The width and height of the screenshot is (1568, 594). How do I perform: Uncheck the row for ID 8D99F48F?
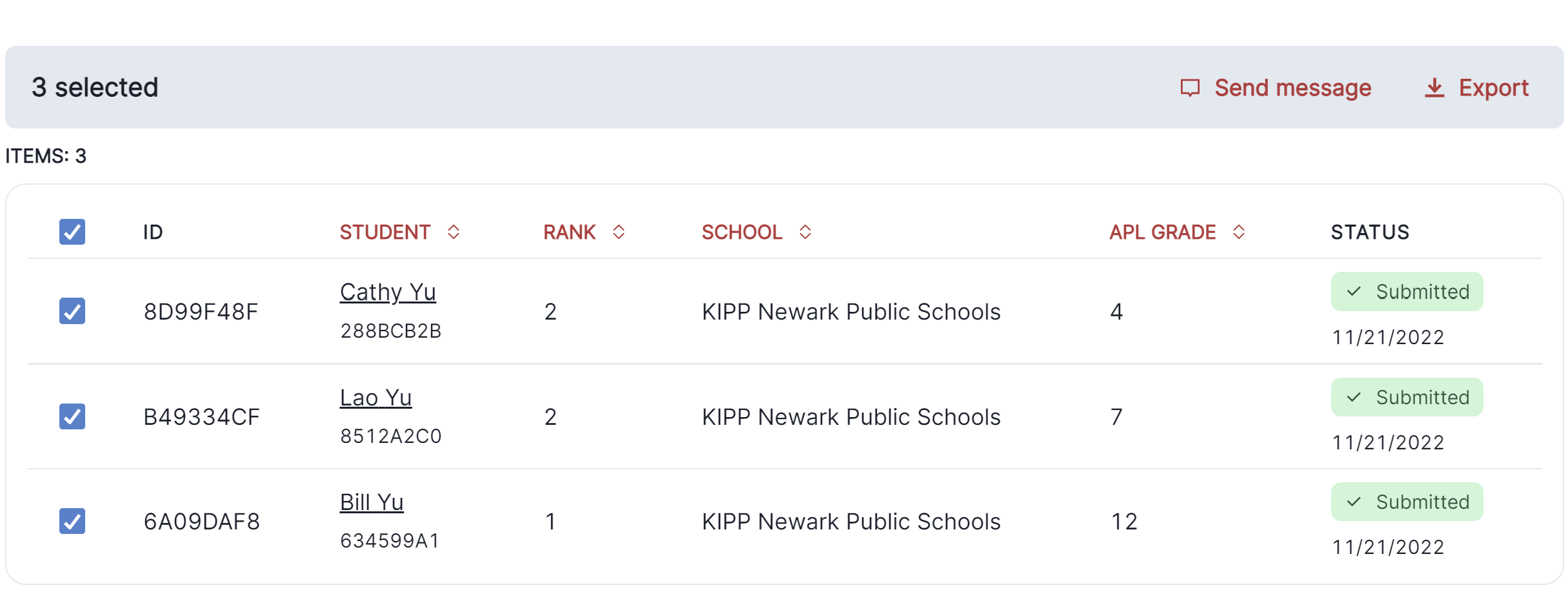click(x=72, y=311)
